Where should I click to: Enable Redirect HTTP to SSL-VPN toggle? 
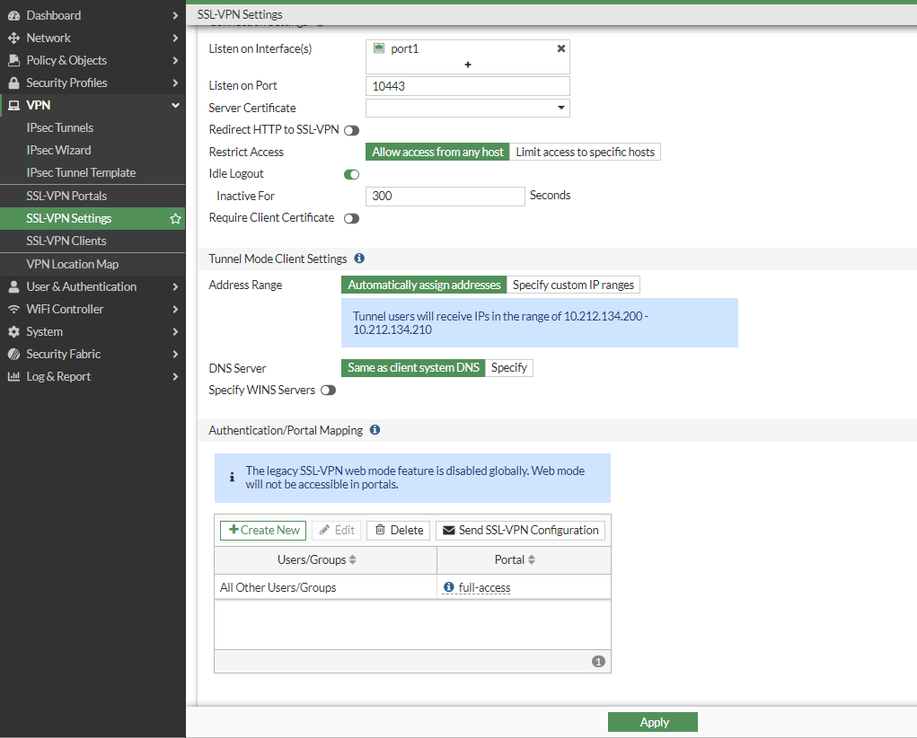point(351,130)
